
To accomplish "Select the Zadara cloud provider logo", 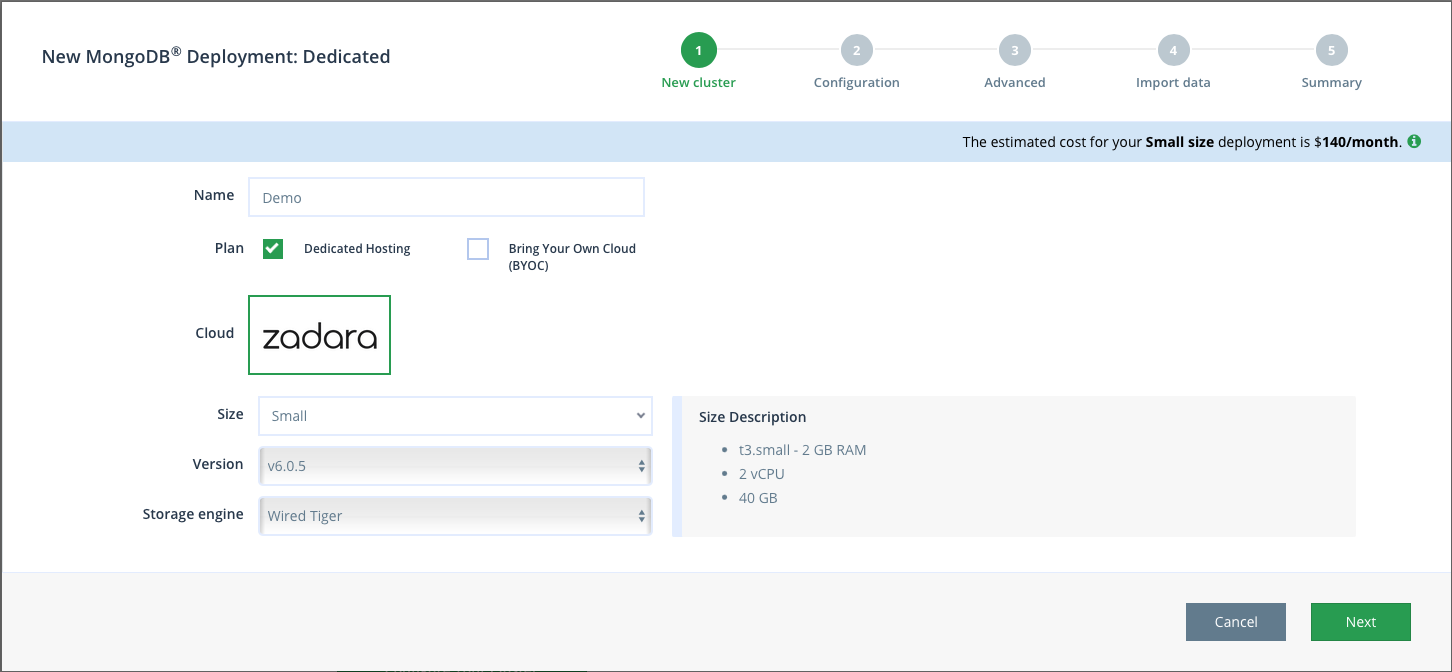I will pos(319,335).
